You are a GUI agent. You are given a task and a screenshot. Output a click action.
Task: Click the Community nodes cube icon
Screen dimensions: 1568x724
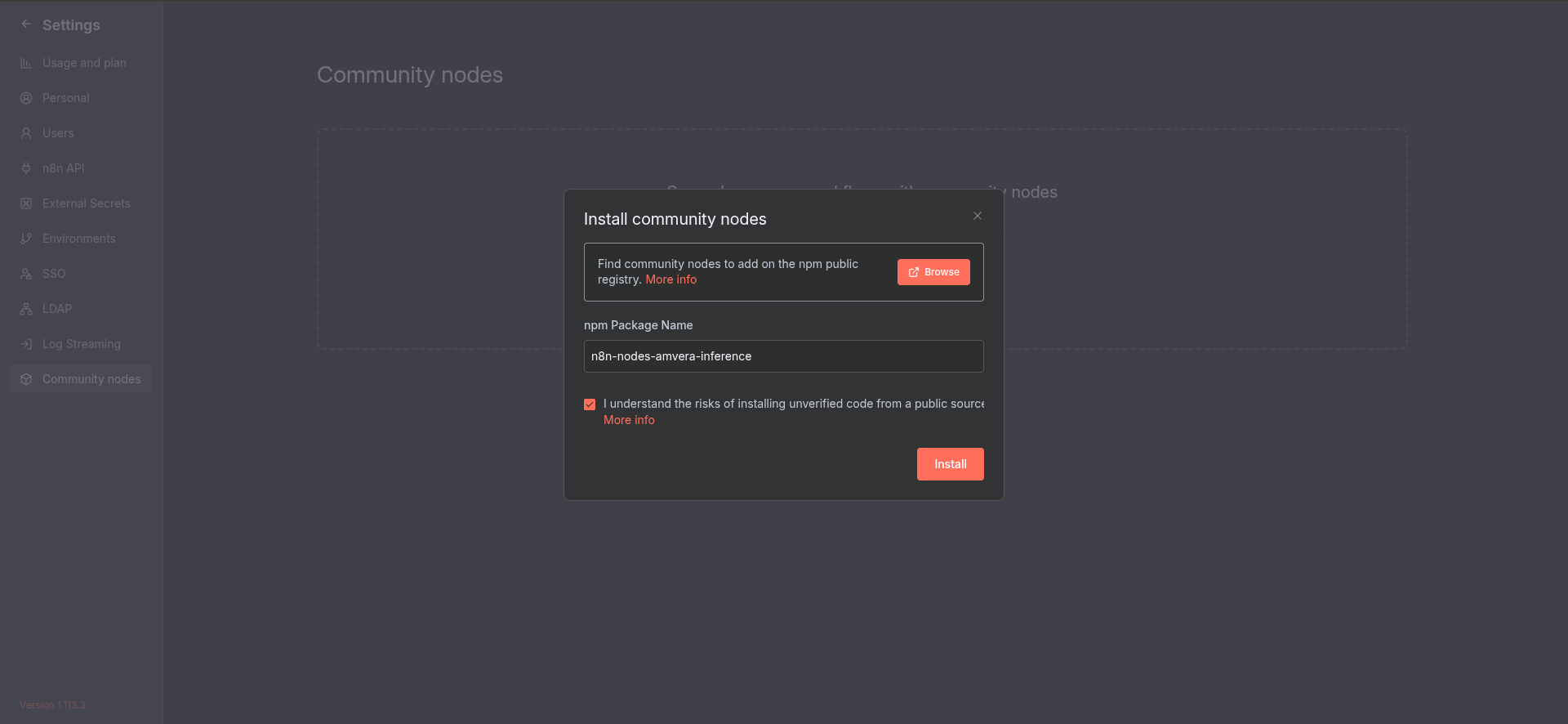pyautogui.click(x=26, y=379)
